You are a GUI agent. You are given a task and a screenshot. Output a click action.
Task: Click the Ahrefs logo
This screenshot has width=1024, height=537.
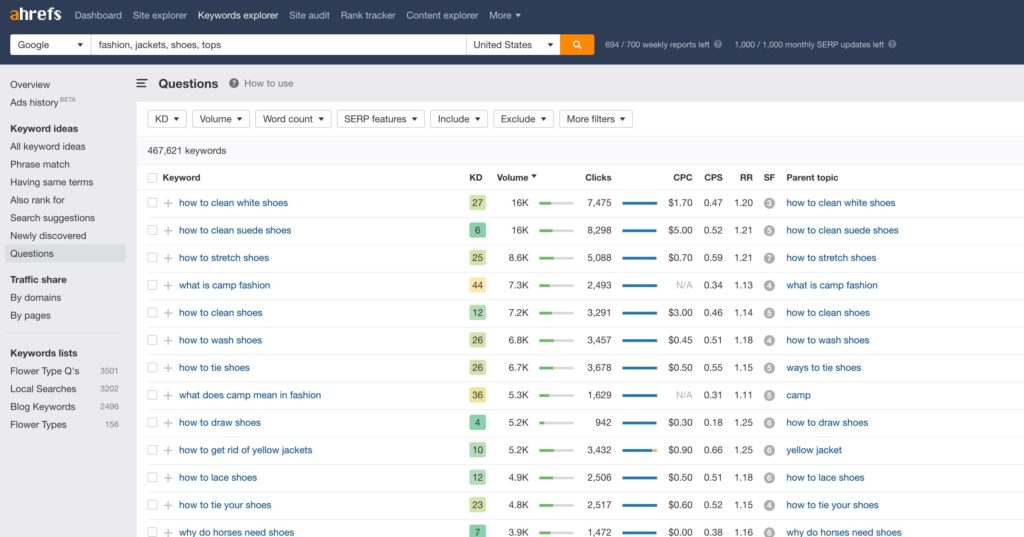coord(35,14)
